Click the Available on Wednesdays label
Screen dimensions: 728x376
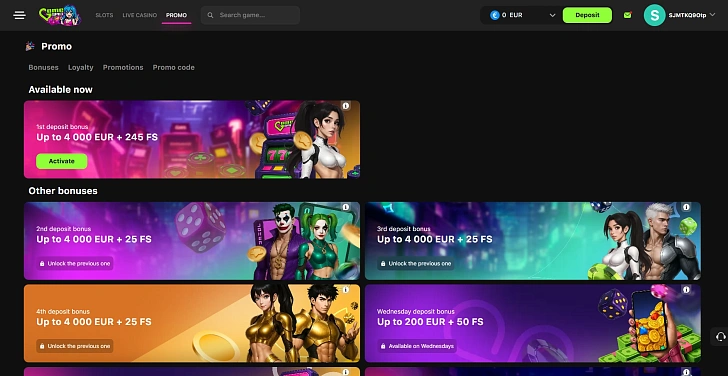[417, 346]
